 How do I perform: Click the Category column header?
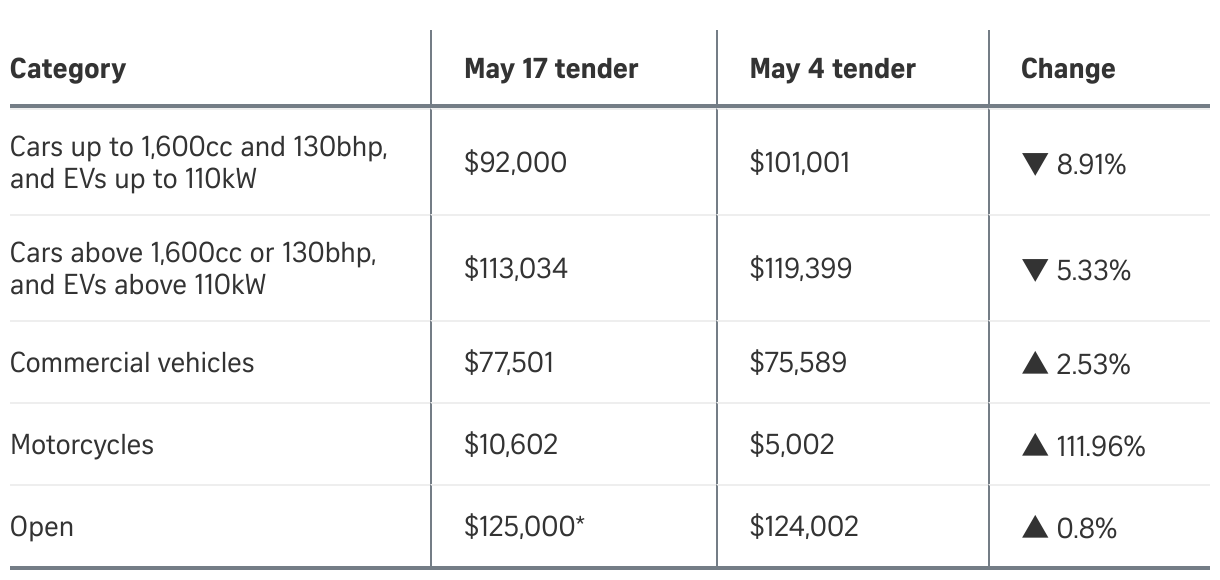(68, 69)
